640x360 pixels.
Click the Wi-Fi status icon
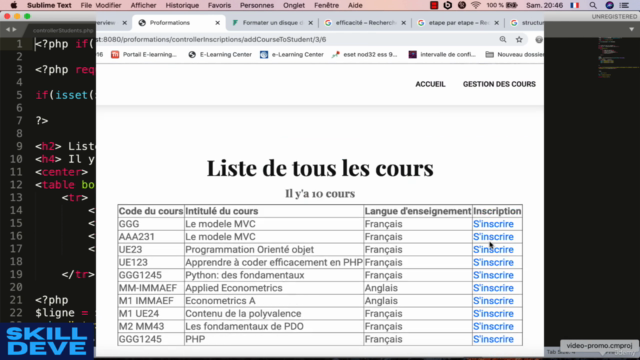pyautogui.click(x=476, y=5)
